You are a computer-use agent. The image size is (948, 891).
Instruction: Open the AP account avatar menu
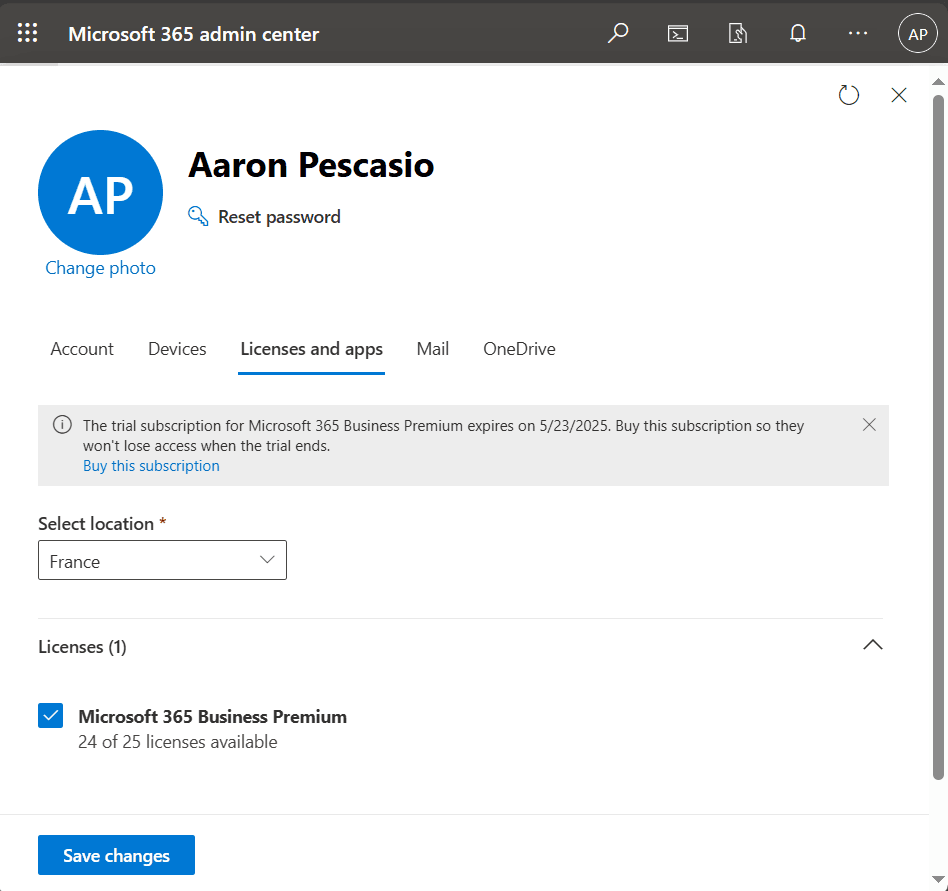(917, 33)
